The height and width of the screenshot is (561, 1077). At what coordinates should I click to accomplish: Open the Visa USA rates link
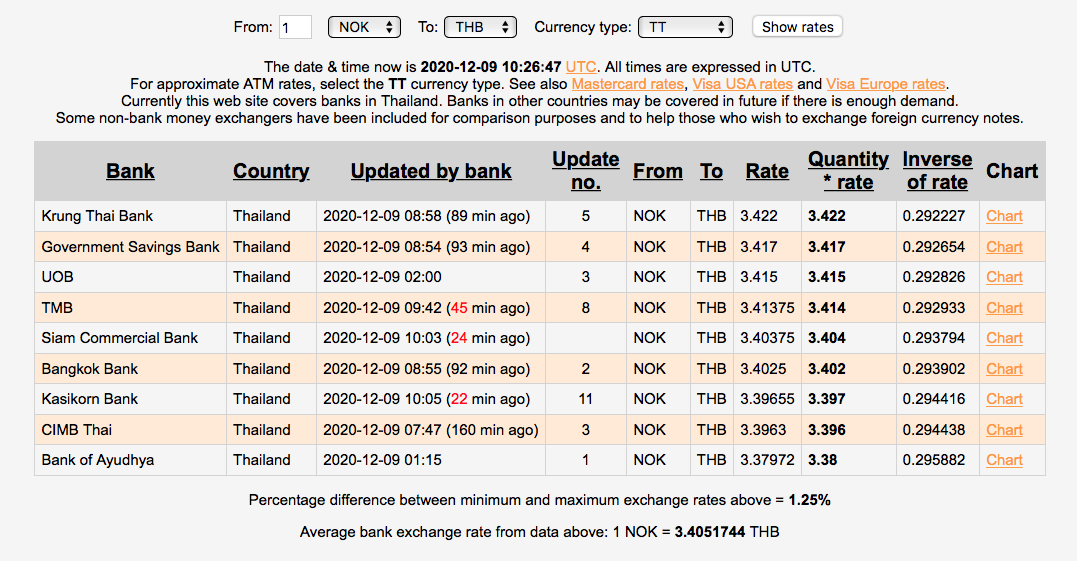(745, 84)
